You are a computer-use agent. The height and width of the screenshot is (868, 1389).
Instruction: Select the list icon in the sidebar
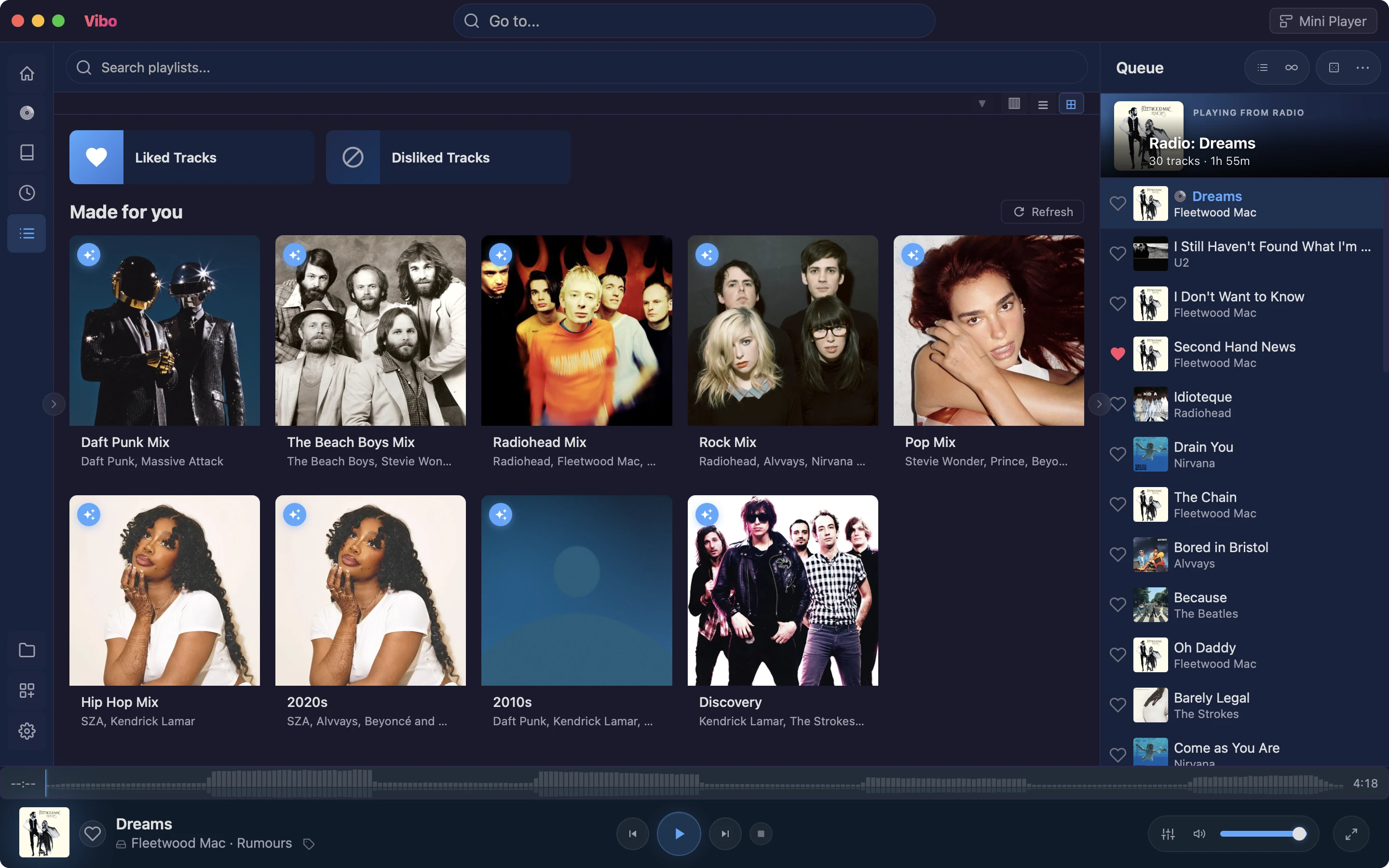(x=27, y=233)
